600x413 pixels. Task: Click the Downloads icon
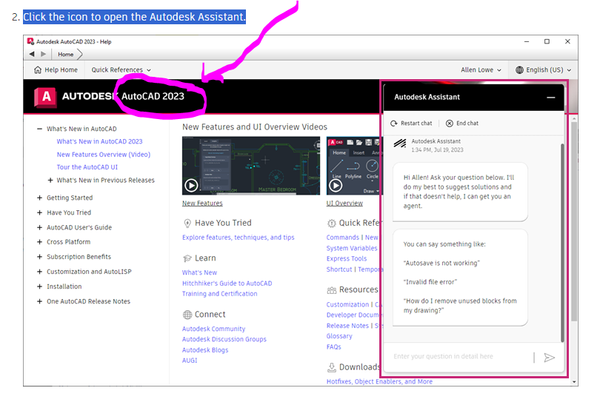331,367
